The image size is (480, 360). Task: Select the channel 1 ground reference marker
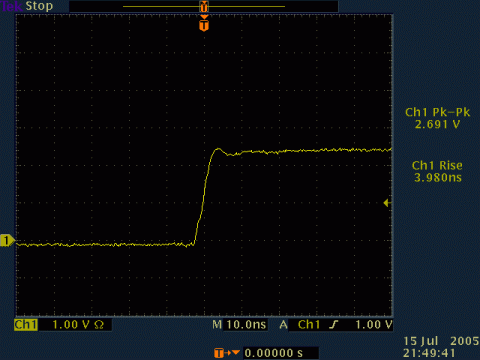click(x=7, y=240)
